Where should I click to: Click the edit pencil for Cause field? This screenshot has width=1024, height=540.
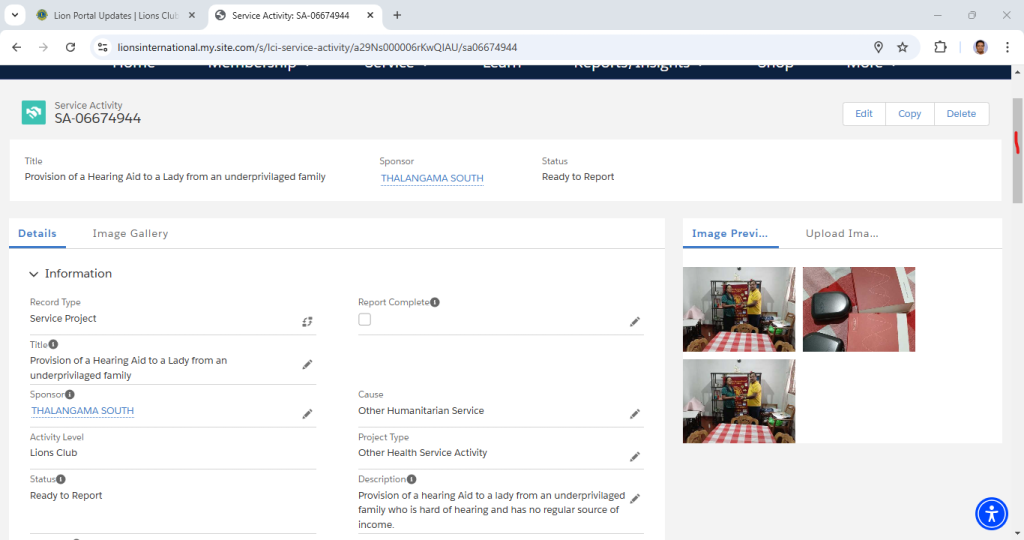pyautogui.click(x=635, y=414)
